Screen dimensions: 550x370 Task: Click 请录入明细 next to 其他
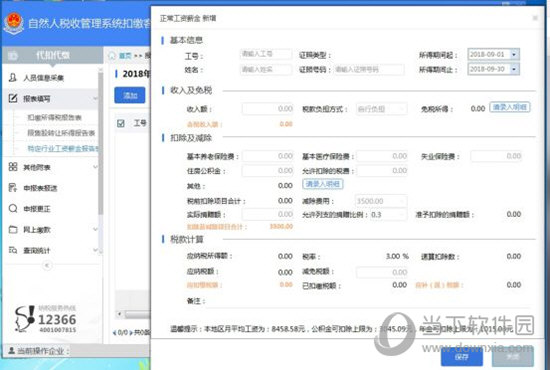(323, 184)
